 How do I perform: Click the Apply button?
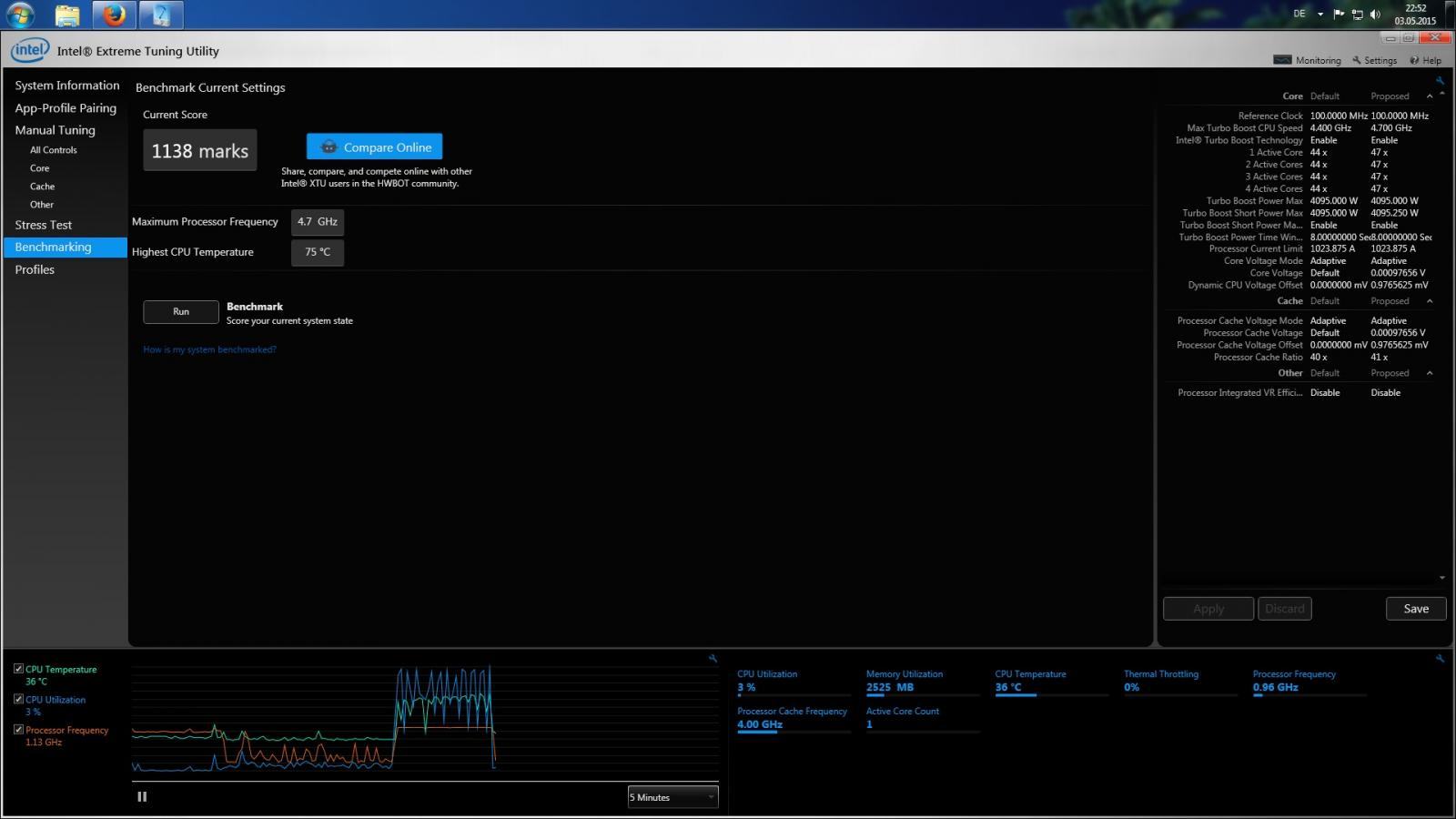click(x=1208, y=609)
